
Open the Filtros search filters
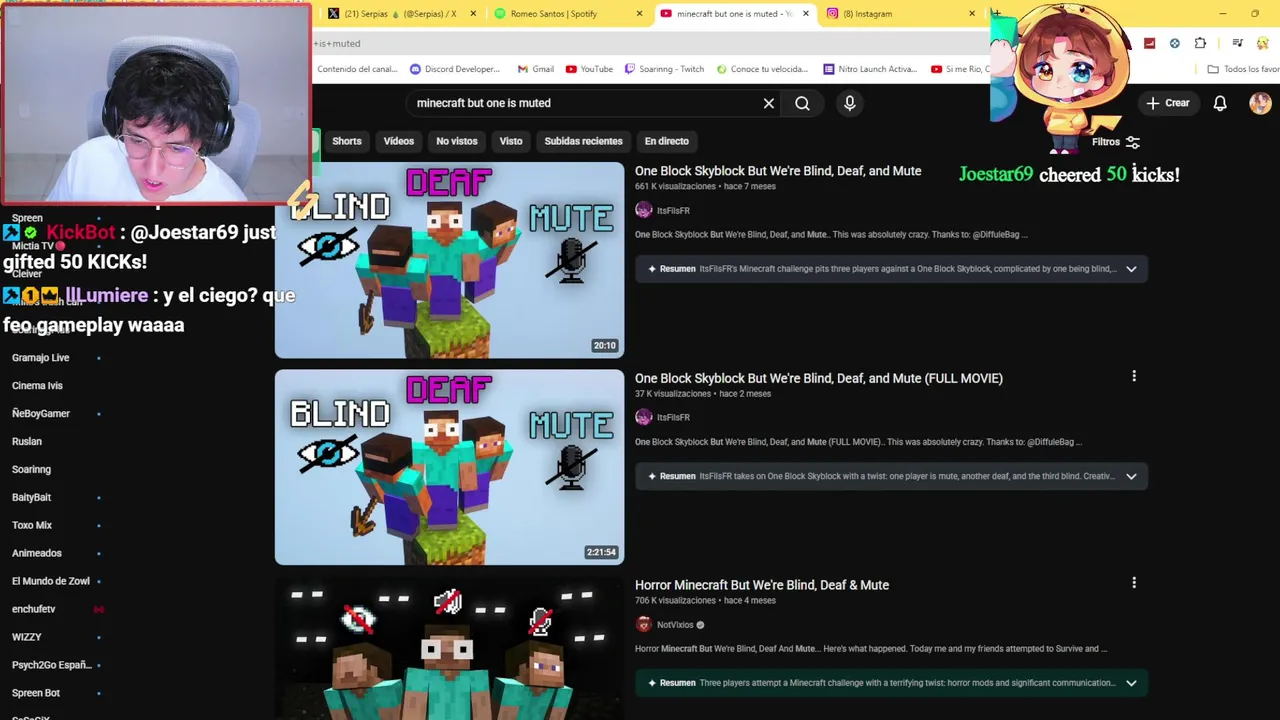[x=1116, y=142]
